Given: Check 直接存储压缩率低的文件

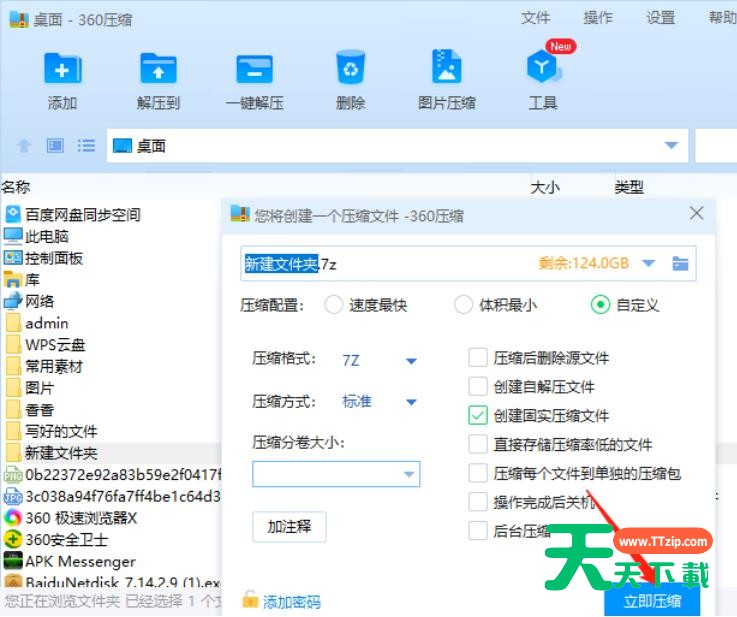Looking at the screenshot, I should click(x=478, y=444).
